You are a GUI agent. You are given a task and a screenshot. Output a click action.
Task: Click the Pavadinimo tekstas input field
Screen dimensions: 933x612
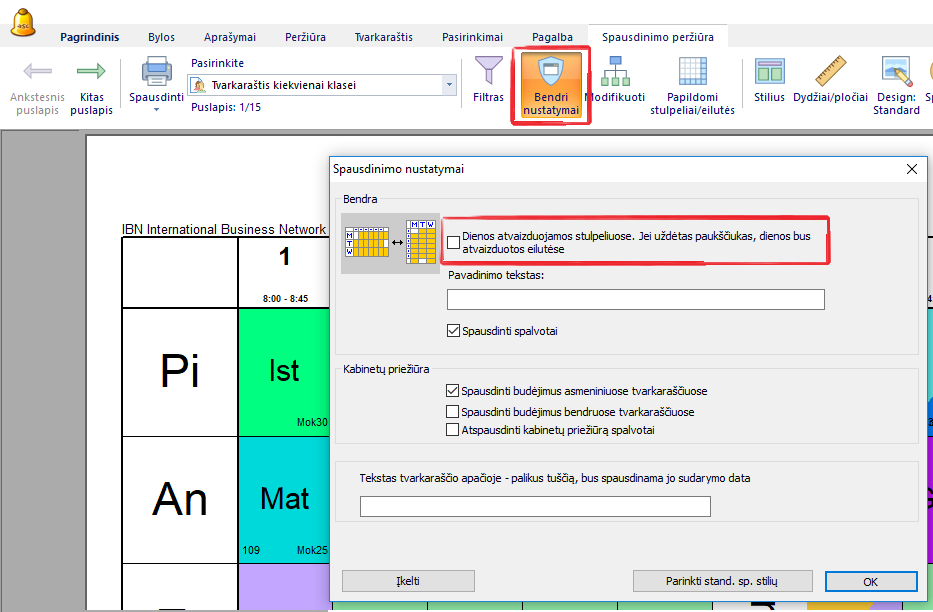point(635,299)
